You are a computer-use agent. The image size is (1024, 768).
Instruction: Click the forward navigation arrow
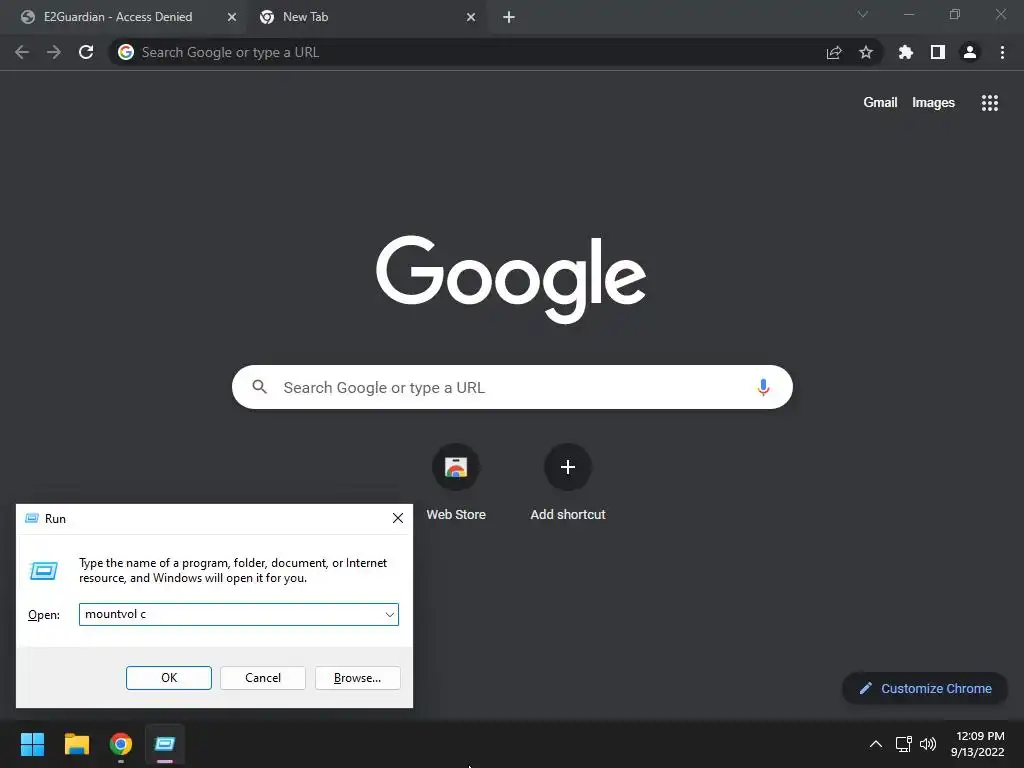click(x=54, y=52)
